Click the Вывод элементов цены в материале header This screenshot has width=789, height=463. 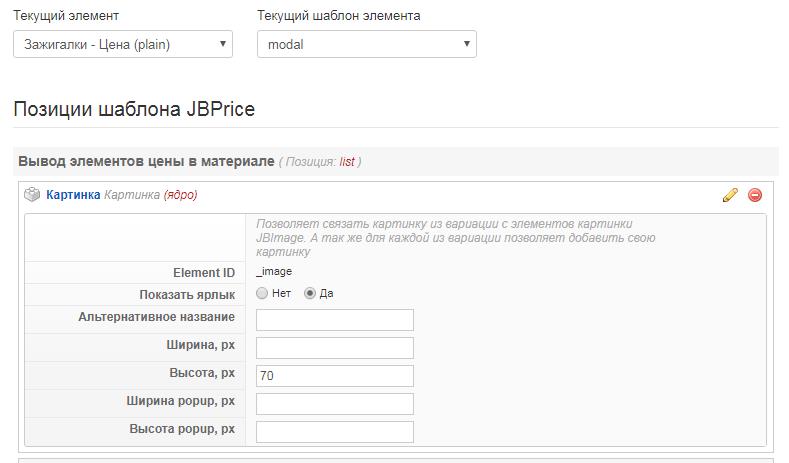coord(146,161)
